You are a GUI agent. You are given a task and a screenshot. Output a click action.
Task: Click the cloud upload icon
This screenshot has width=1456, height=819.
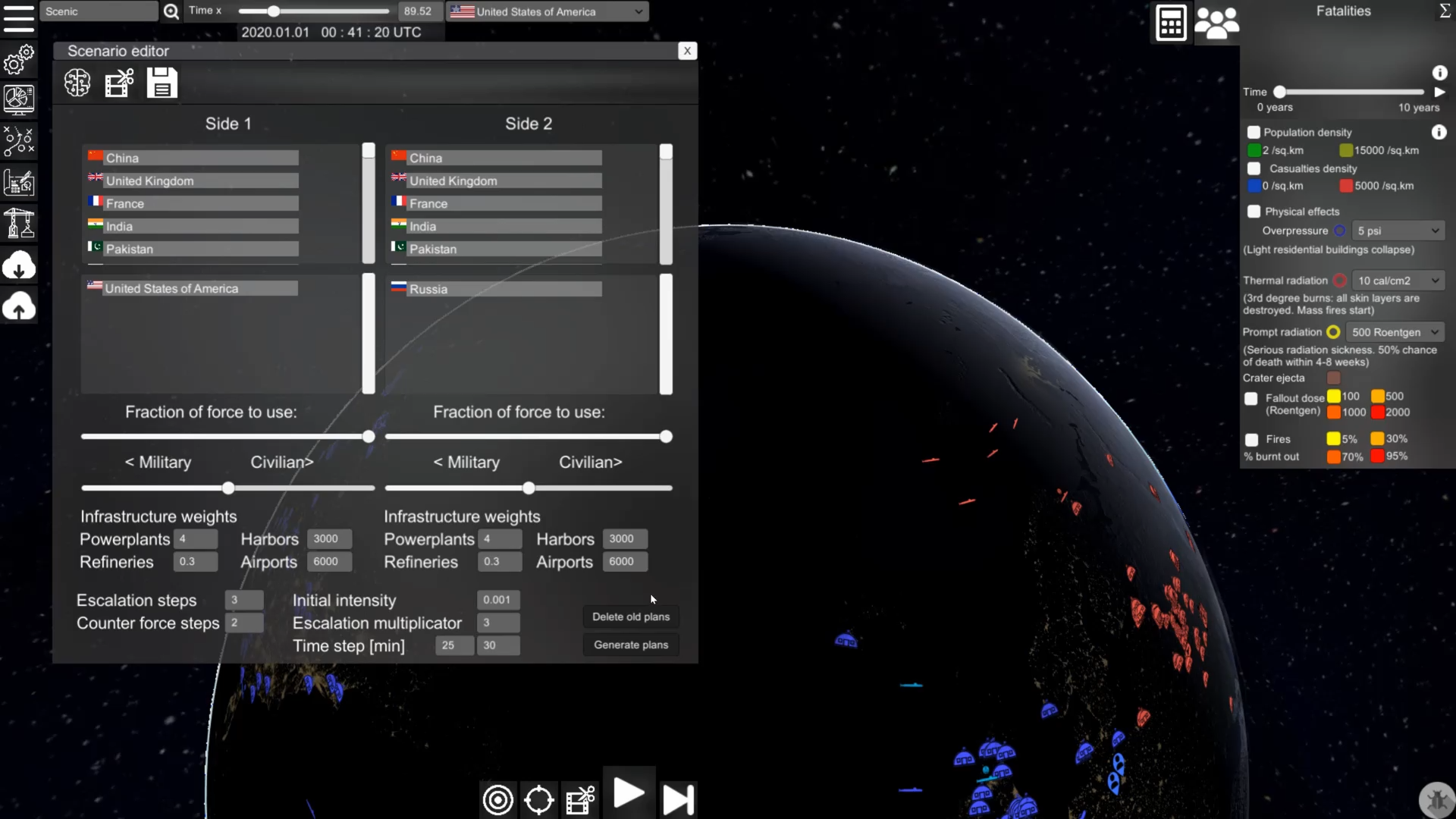[x=19, y=306]
